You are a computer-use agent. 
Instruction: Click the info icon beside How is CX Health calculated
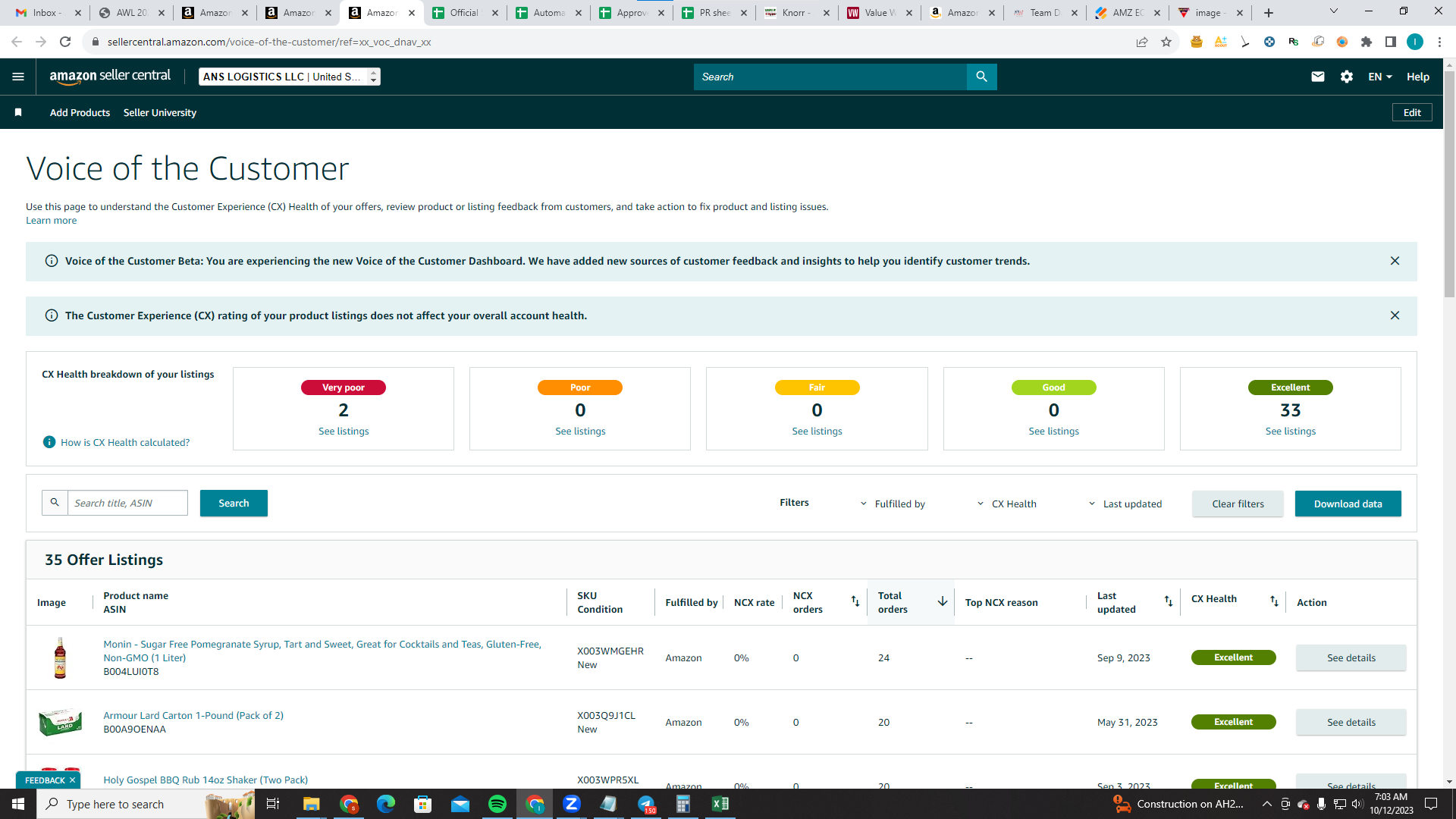point(49,442)
